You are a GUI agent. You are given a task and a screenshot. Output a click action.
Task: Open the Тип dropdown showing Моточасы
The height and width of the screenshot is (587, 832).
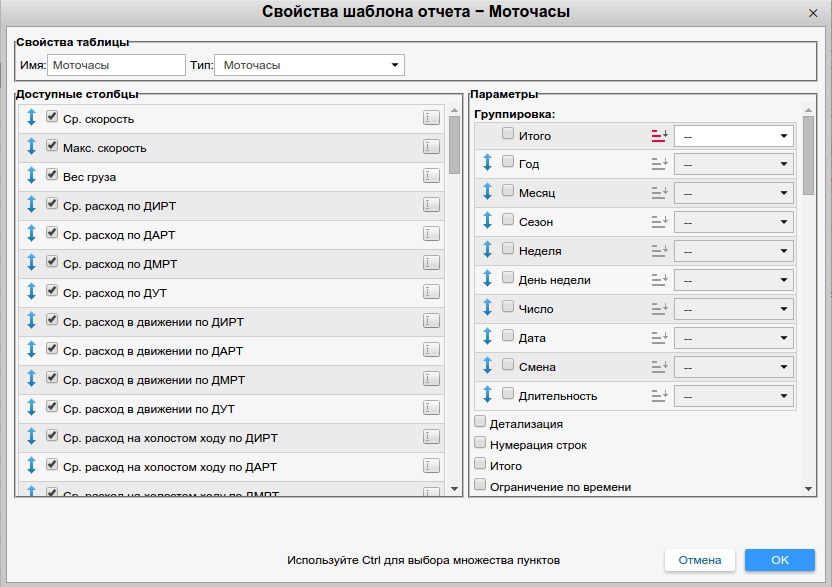point(309,66)
